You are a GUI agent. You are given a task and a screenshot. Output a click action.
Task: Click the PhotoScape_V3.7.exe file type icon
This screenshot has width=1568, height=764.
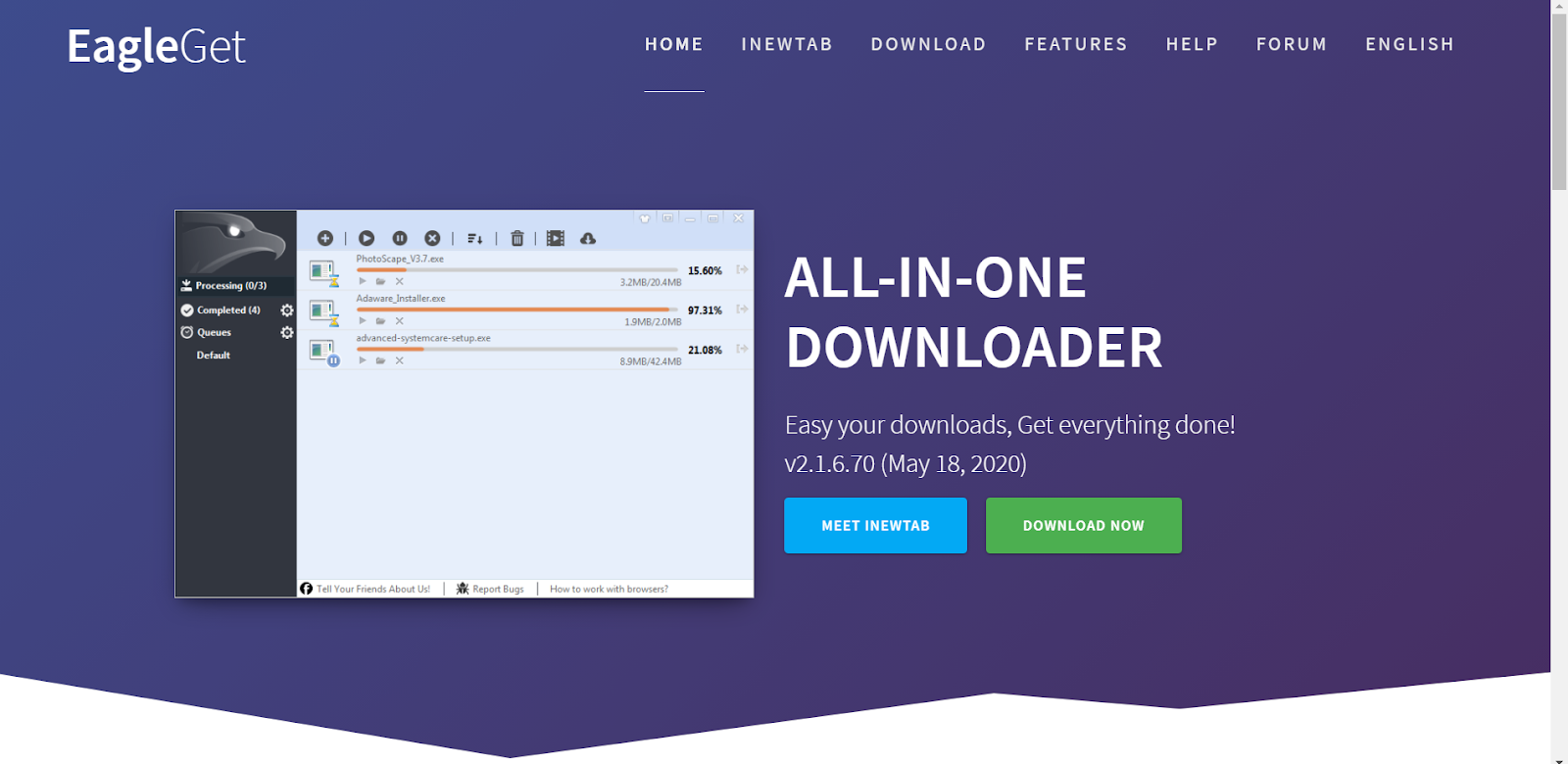click(x=323, y=272)
